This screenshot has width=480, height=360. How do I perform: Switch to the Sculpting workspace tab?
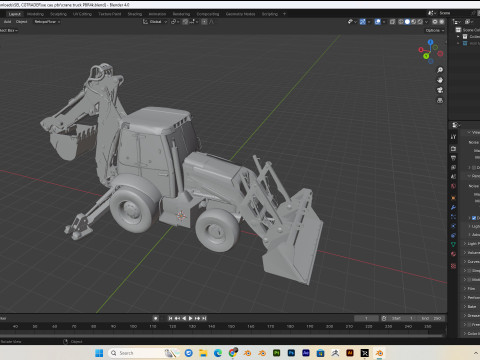pyautogui.click(x=58, y=14)
